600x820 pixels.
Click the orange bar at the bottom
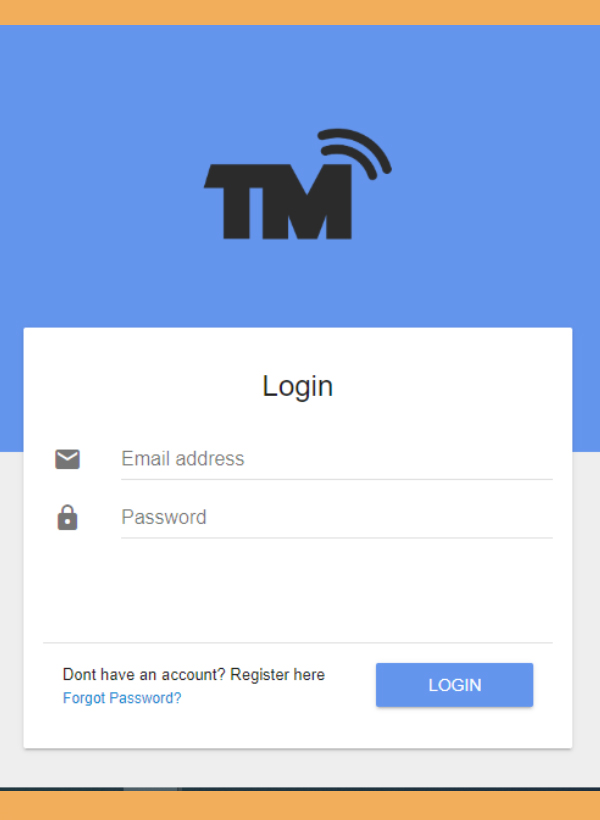click(x=300, y=805)
